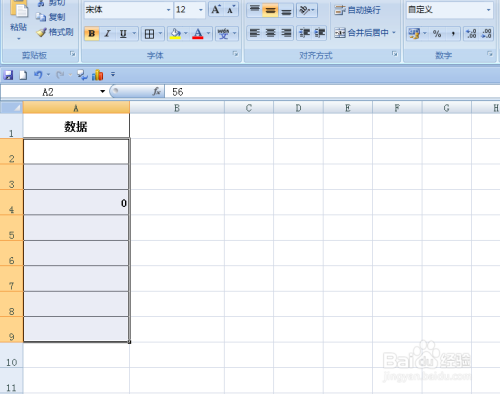Apply percent style
The width and height of the screenshot is (500, 394).
coord(437,34)
